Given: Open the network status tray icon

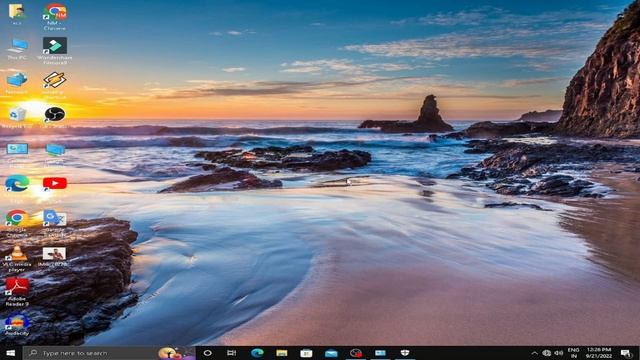Looking at the screenshot, I should (547, 353).
